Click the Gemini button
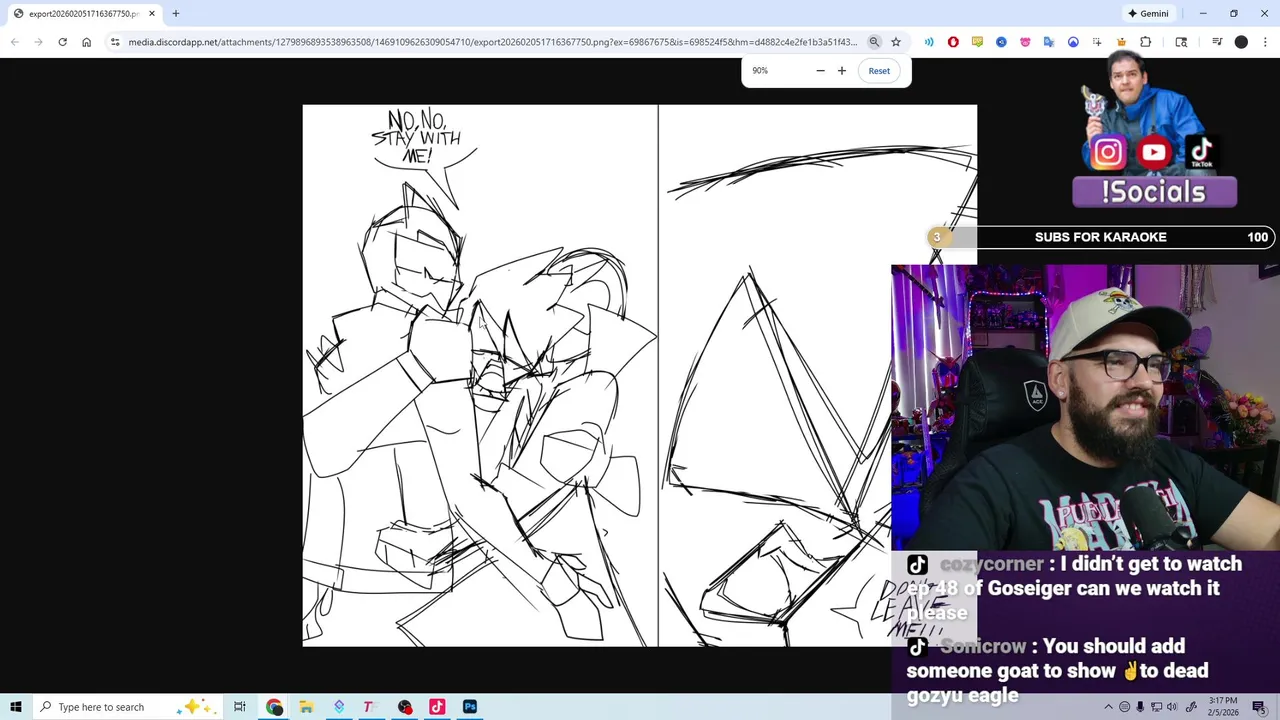This screenshot has height=720, width=1280. pyautogui.click(x=1148, y=13)
